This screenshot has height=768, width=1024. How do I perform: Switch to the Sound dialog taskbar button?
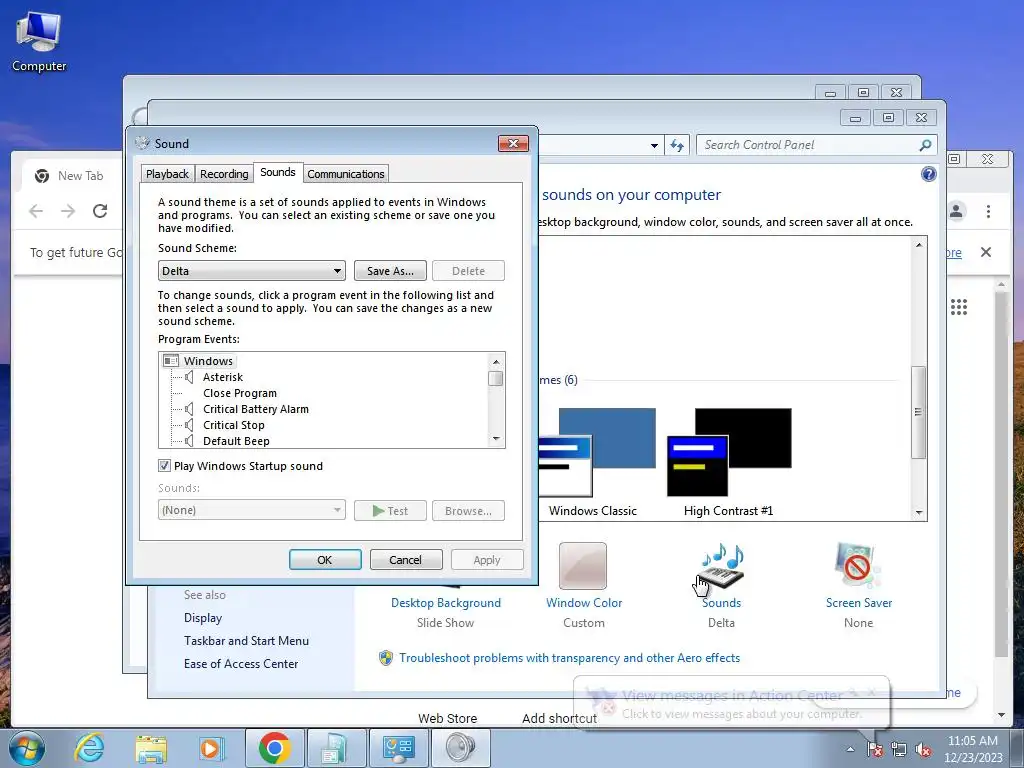(460, 748)
